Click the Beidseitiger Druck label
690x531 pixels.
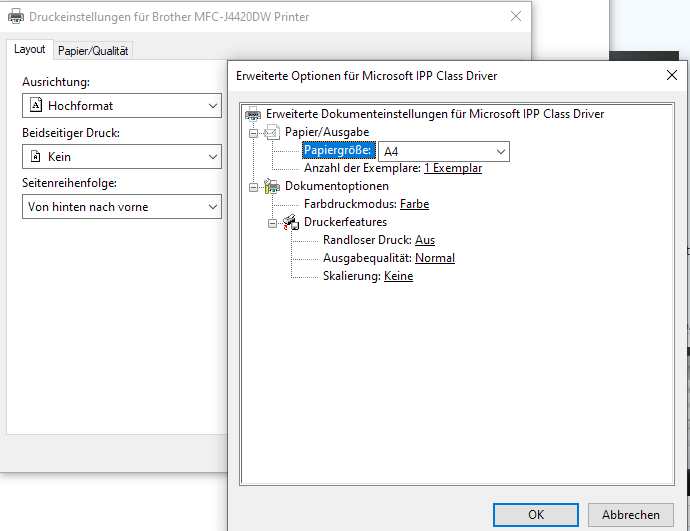pyautogui.click(x=71, y=133)
